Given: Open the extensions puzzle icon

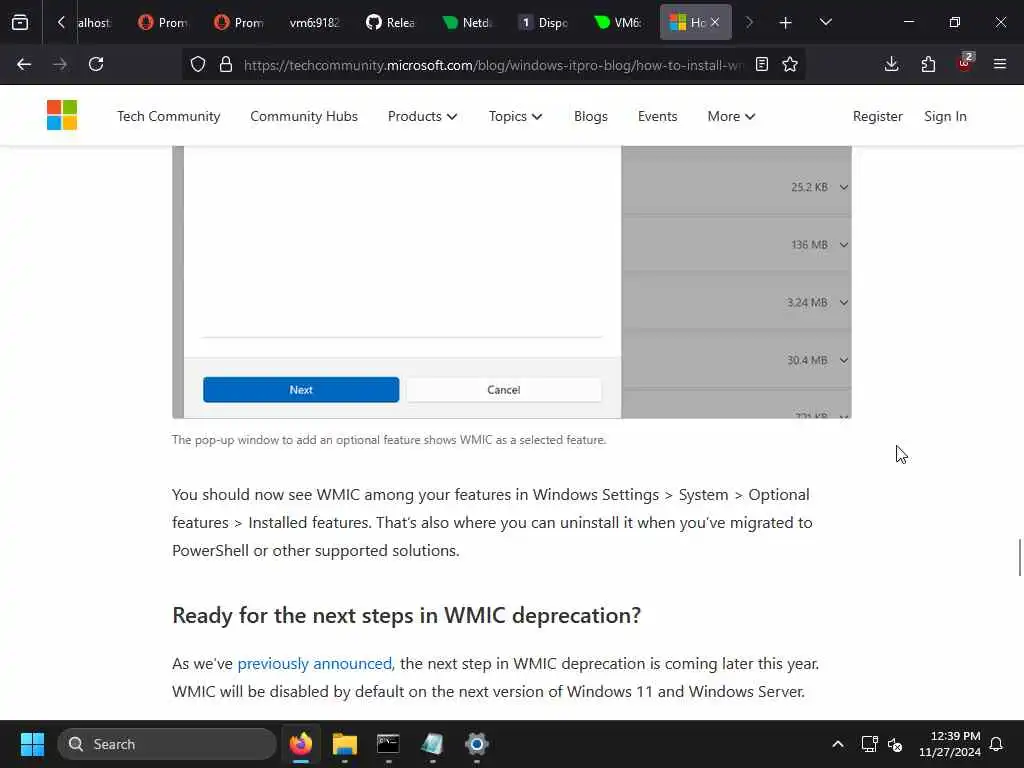Looking at the screenshot, I should 928,64.
